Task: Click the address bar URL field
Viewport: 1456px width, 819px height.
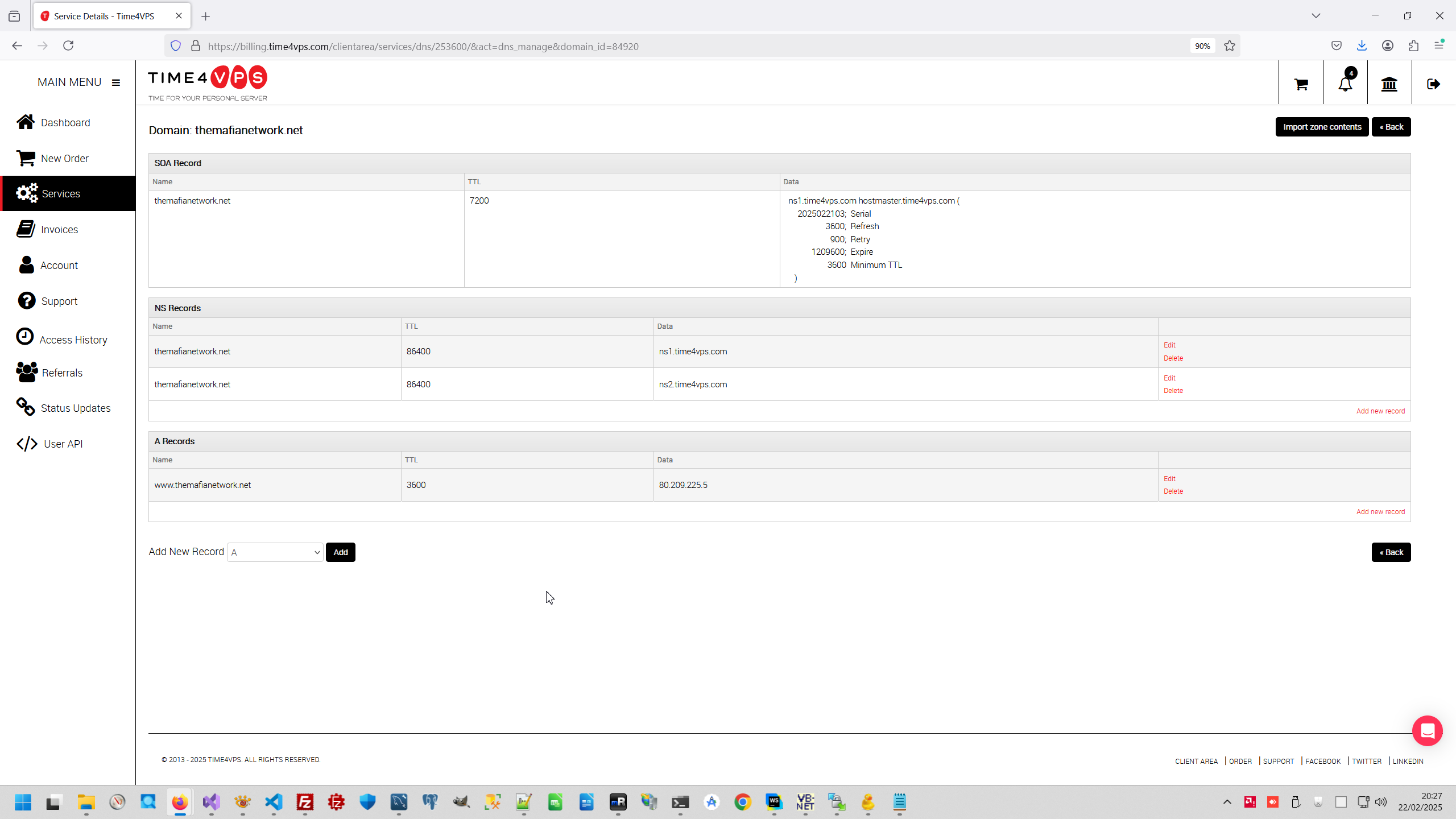Action: pos(682,47)
